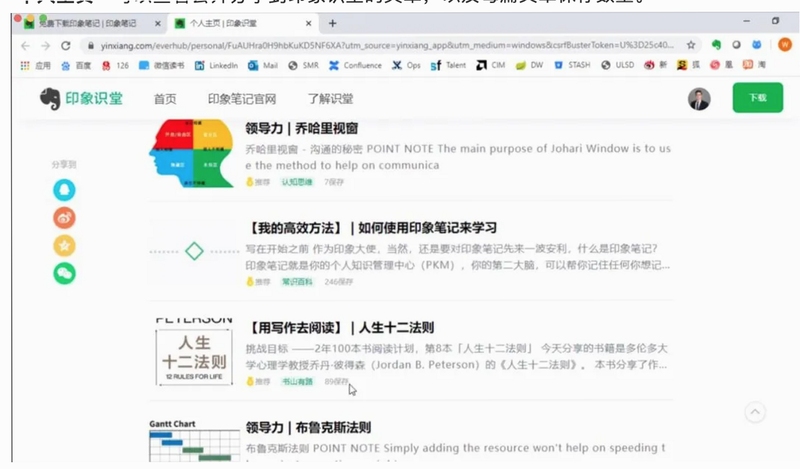This screenshot has height=469, width=800.
Task: Share to WeChat using green icon
Action: (x=64, y=274)
